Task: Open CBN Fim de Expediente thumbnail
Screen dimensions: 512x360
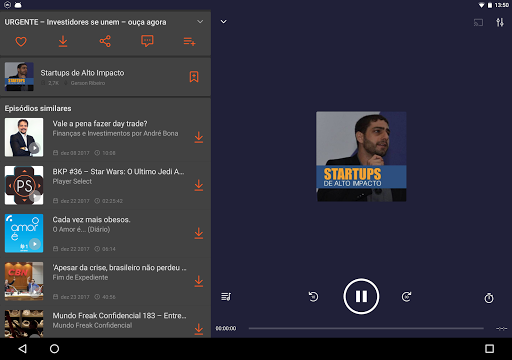Action: [x=24, y=281]
